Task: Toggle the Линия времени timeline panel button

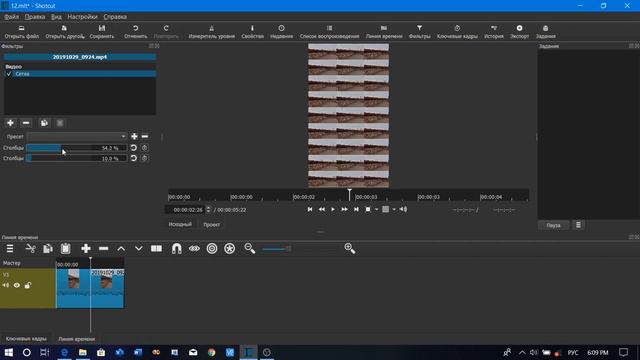Action: click(x=384, y=32)
